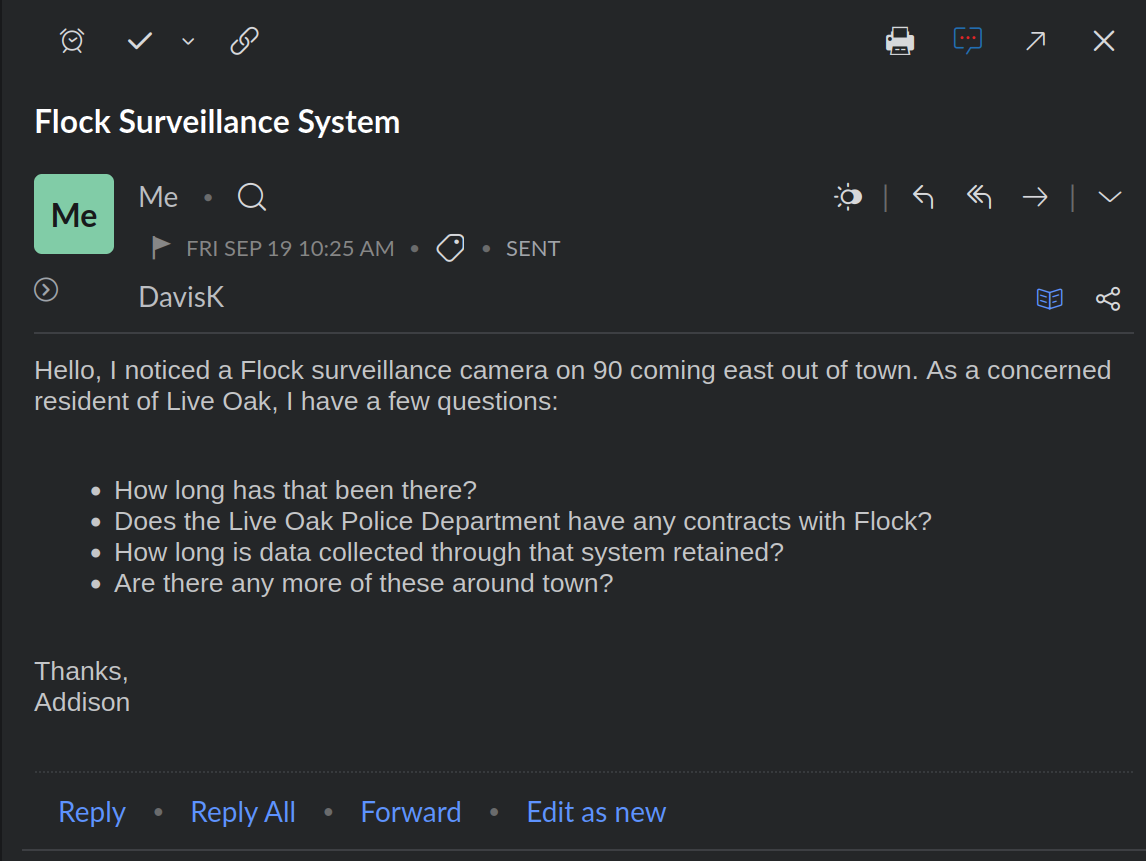
Task: Open the comments chat bubble icon
Action: pyautogui.click(x=968, y=40)
